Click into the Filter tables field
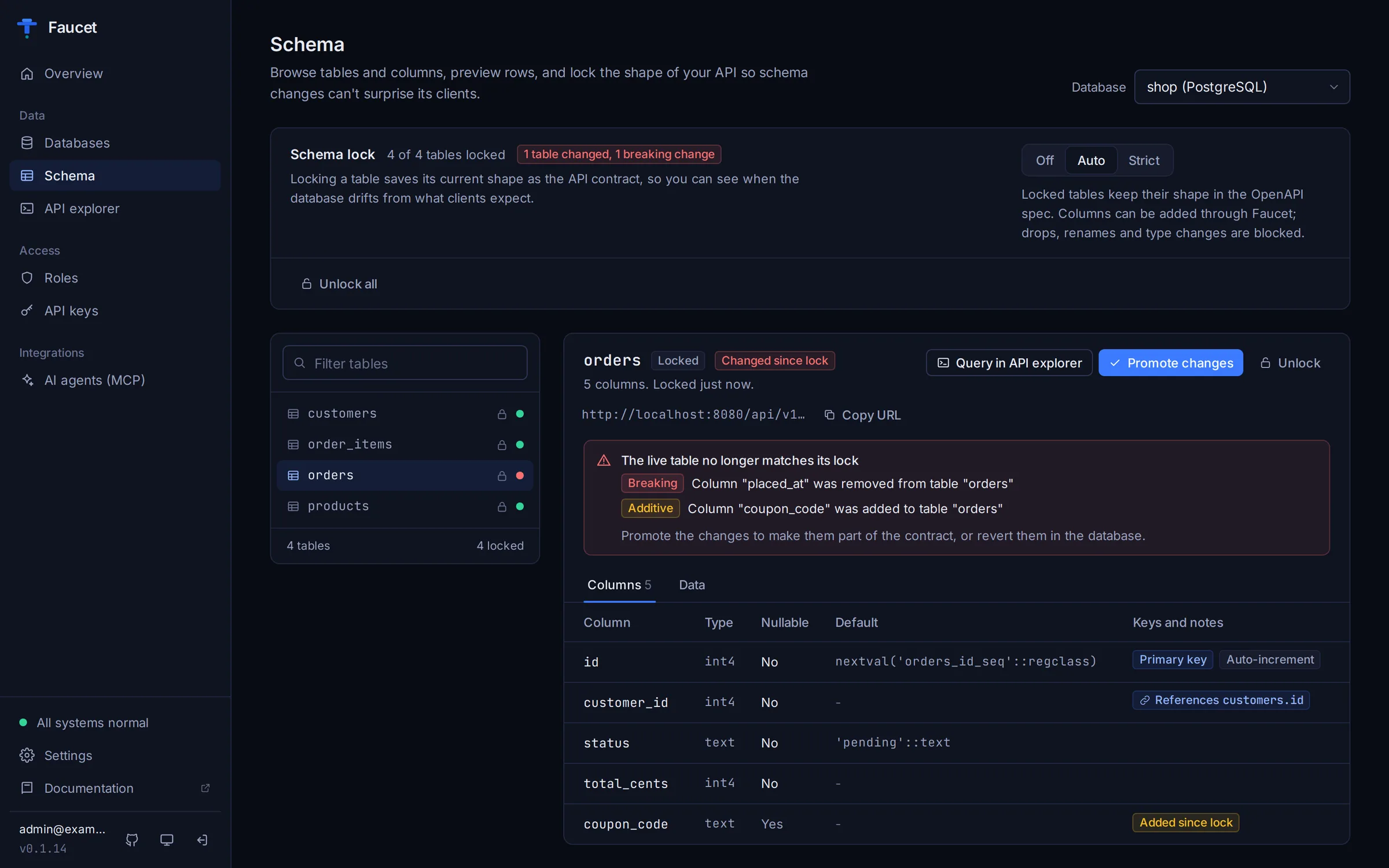The width and height of the screenshot is (1389, 868). click(x=405, y=363)
